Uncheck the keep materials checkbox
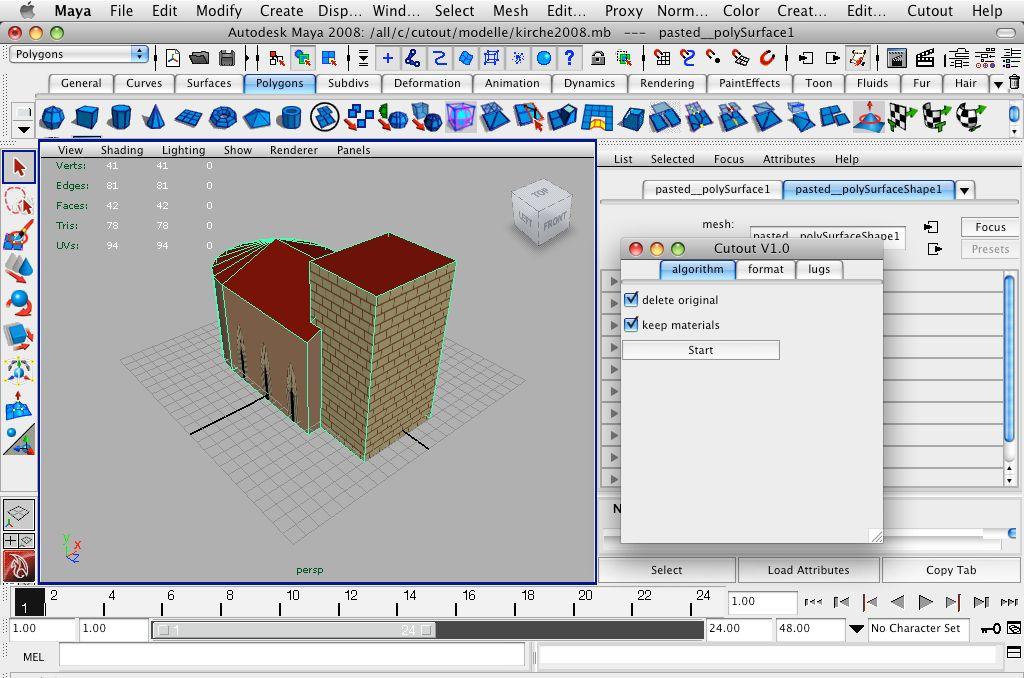This screenshot has height=678, width=1024. tap(631, 324)
